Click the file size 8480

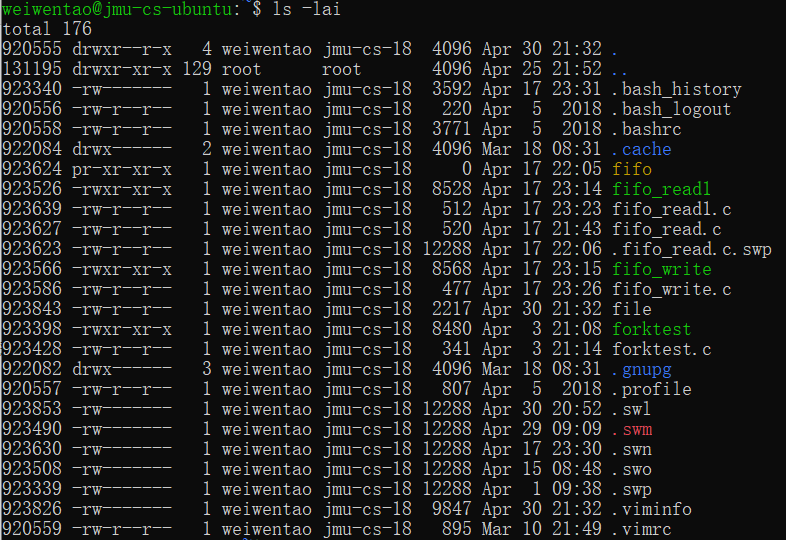[x=452, y=329]
